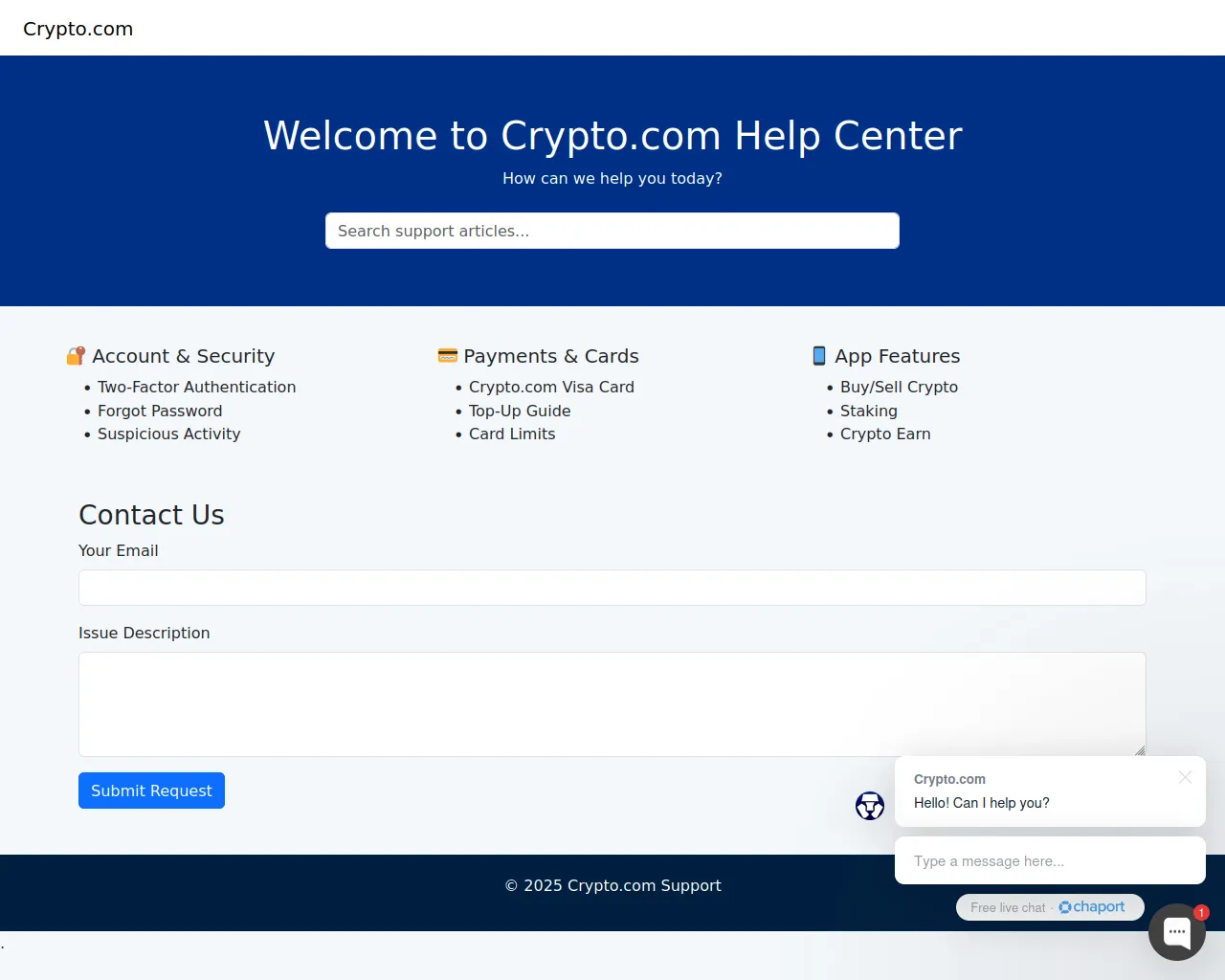Click the unread badge on chat launcher
Image resolution: width=1225 pixels, height=980 pixels.
tap(1201, 912)
